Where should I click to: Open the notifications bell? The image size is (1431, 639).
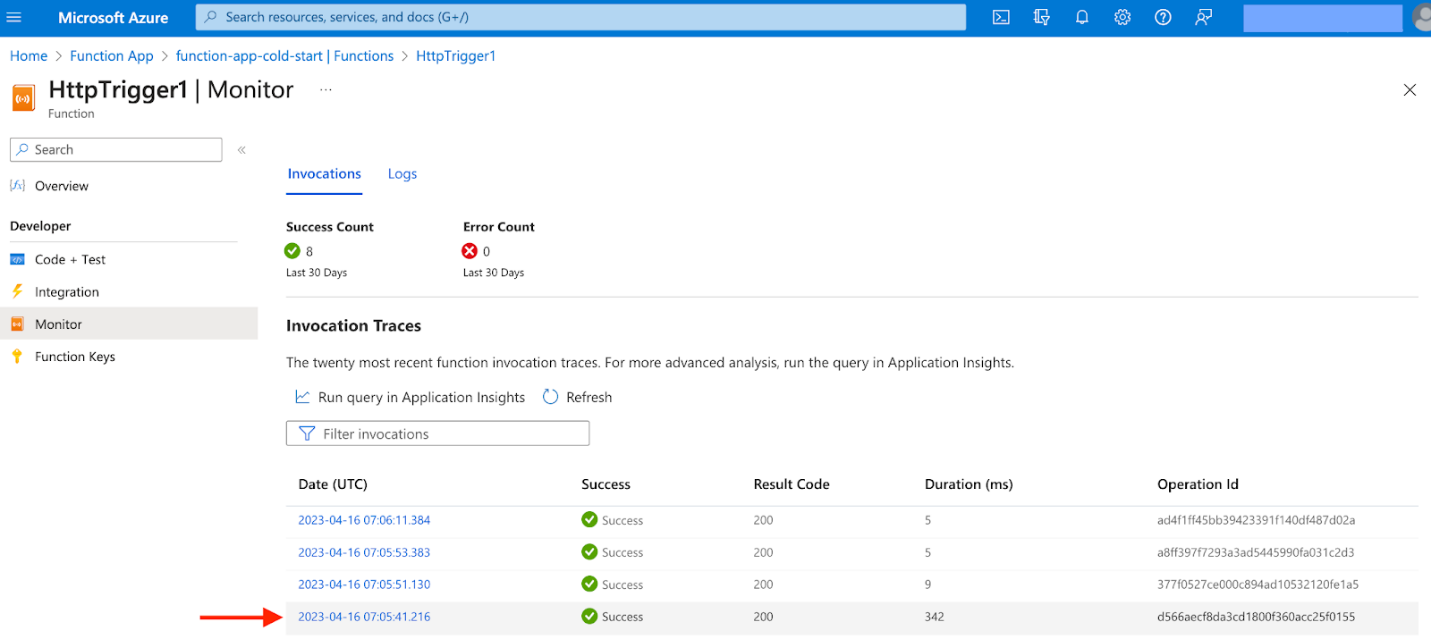click(1082, 17)
